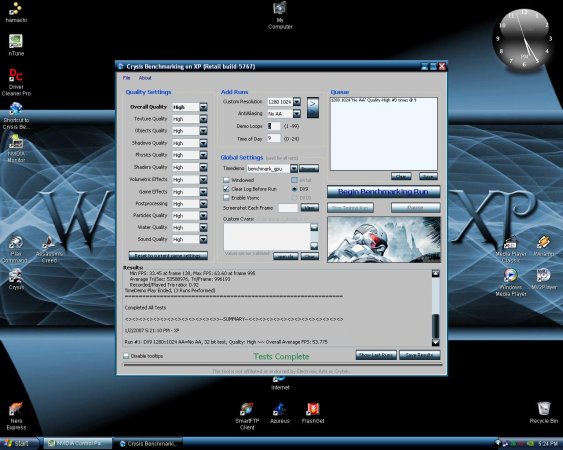Check the Disable tooltips box
This screenshot has height=450, width=563.
[x=126, y=356]
